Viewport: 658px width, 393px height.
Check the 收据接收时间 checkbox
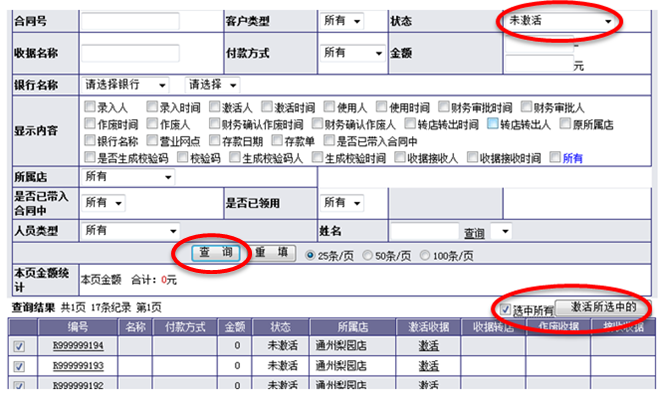(x=473, y=157)
